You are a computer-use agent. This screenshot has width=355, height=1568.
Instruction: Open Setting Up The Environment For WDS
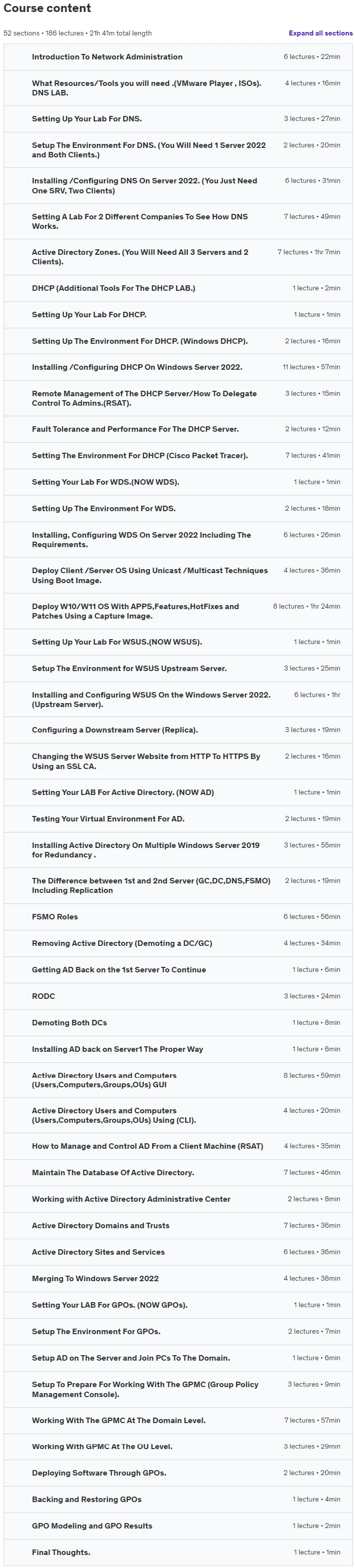[178, 508]
